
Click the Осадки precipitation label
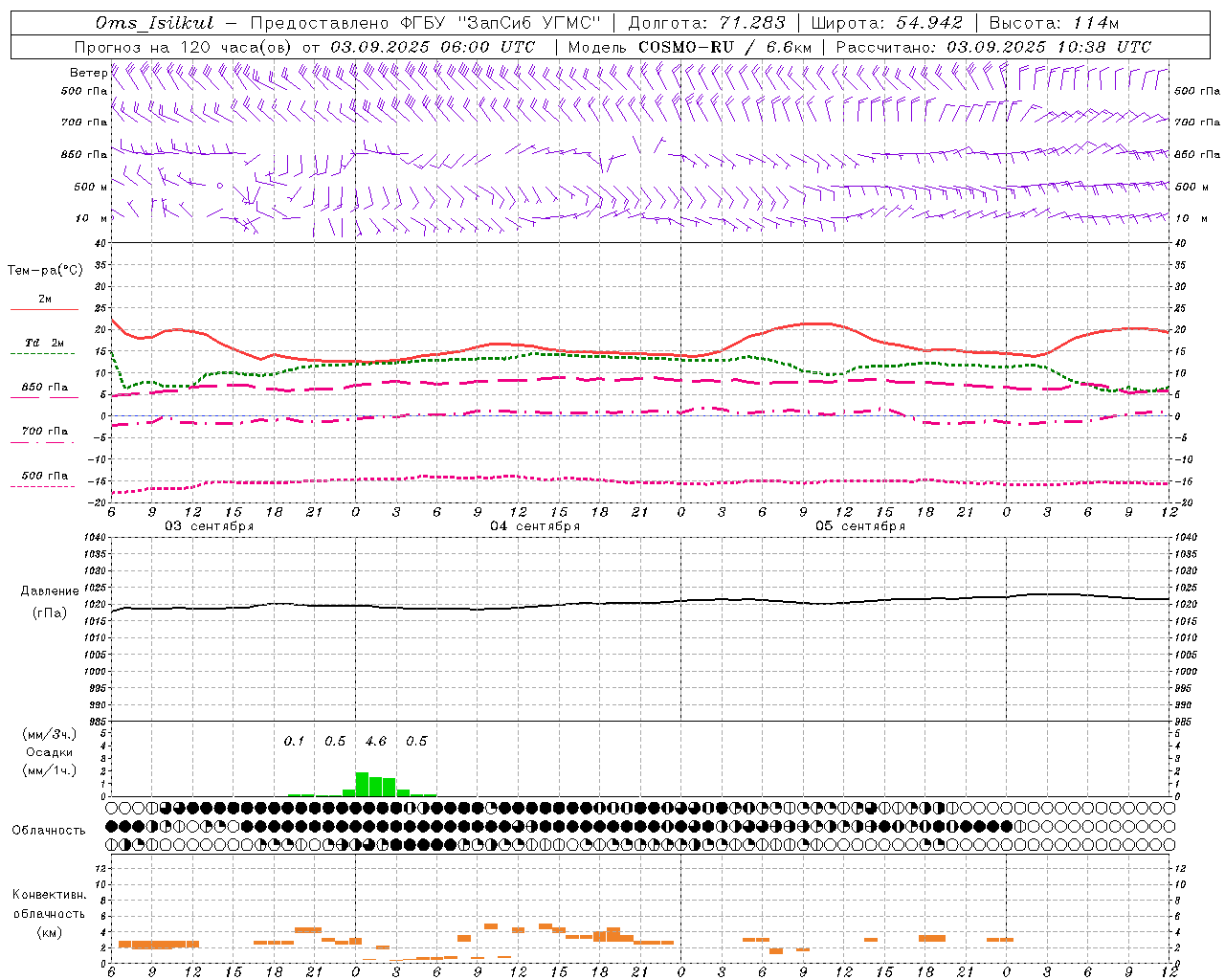49,752
